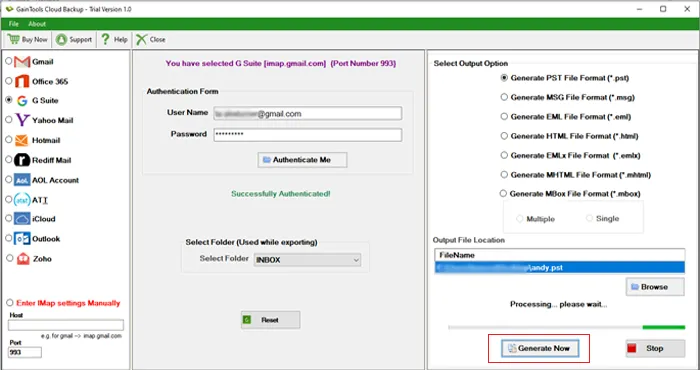
Task: Select the andy.pst output file row
Action: (560, 268)
